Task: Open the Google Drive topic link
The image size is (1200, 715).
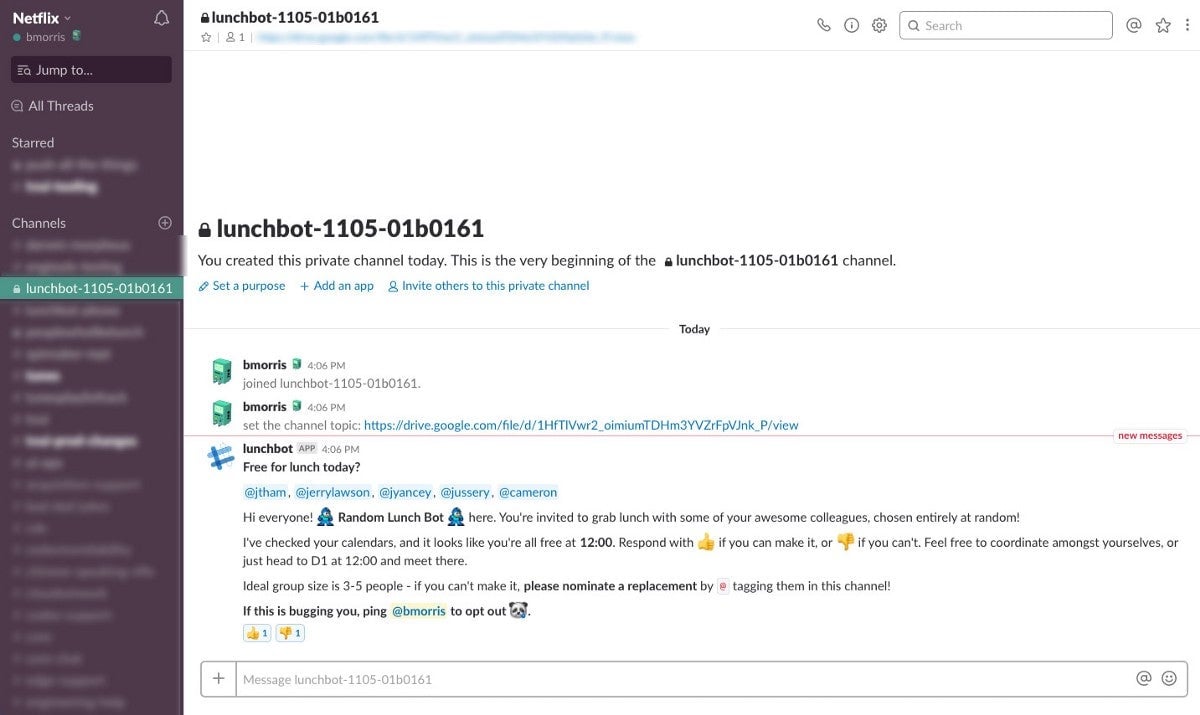Action: click(581, 425)
